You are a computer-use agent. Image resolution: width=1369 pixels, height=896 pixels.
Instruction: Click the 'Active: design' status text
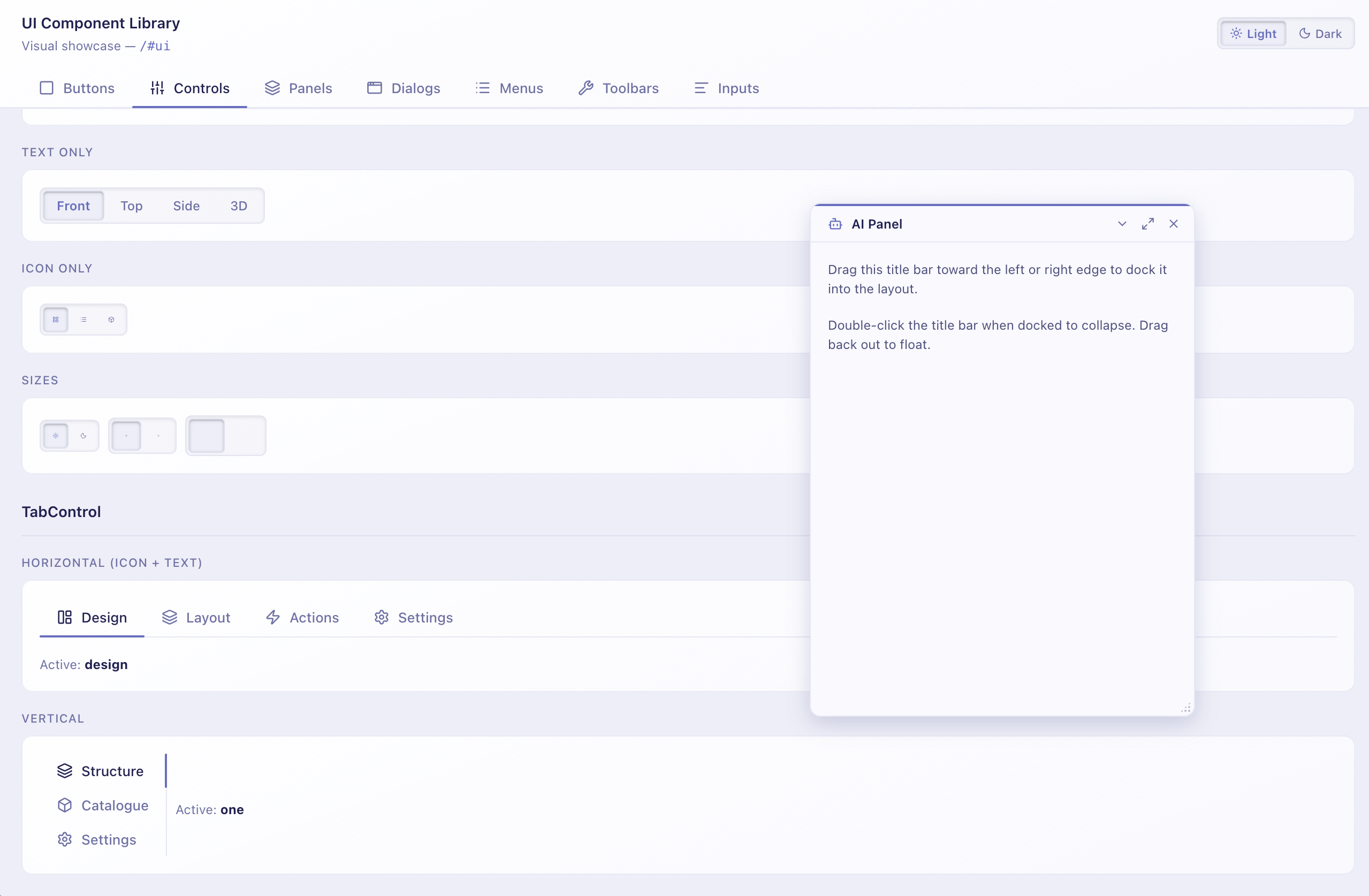83,665
